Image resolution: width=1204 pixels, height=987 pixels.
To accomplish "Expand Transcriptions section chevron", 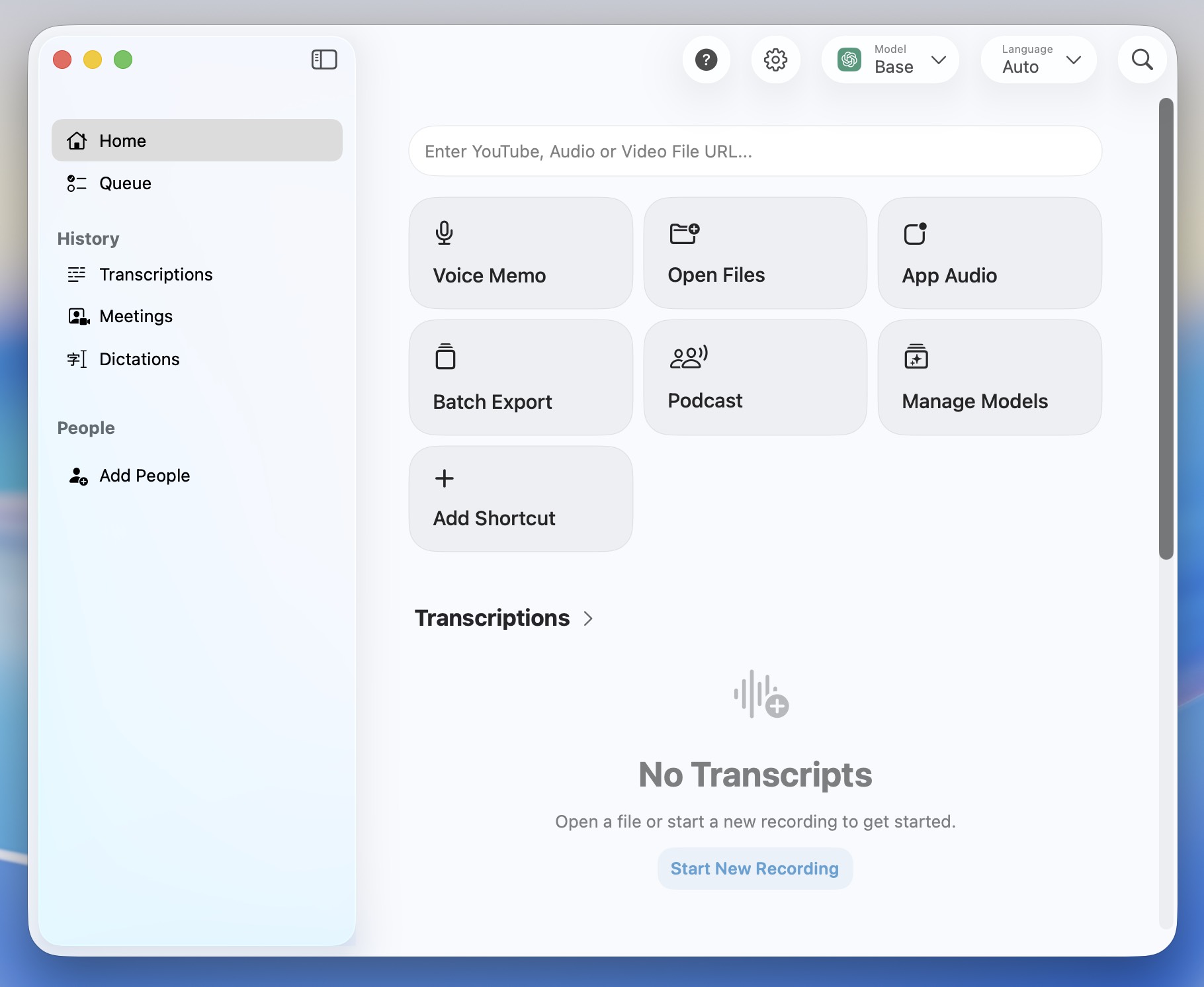I will (588, 619).
